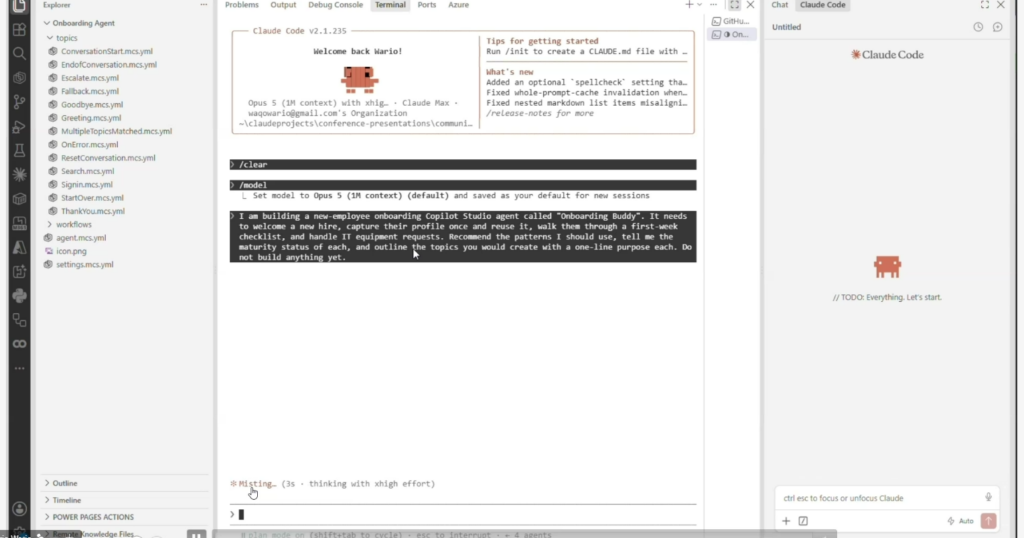Viewport: 1024px width, 538px height.
Task: Switch to the Azure panel tab
Action: coord(458,5)
